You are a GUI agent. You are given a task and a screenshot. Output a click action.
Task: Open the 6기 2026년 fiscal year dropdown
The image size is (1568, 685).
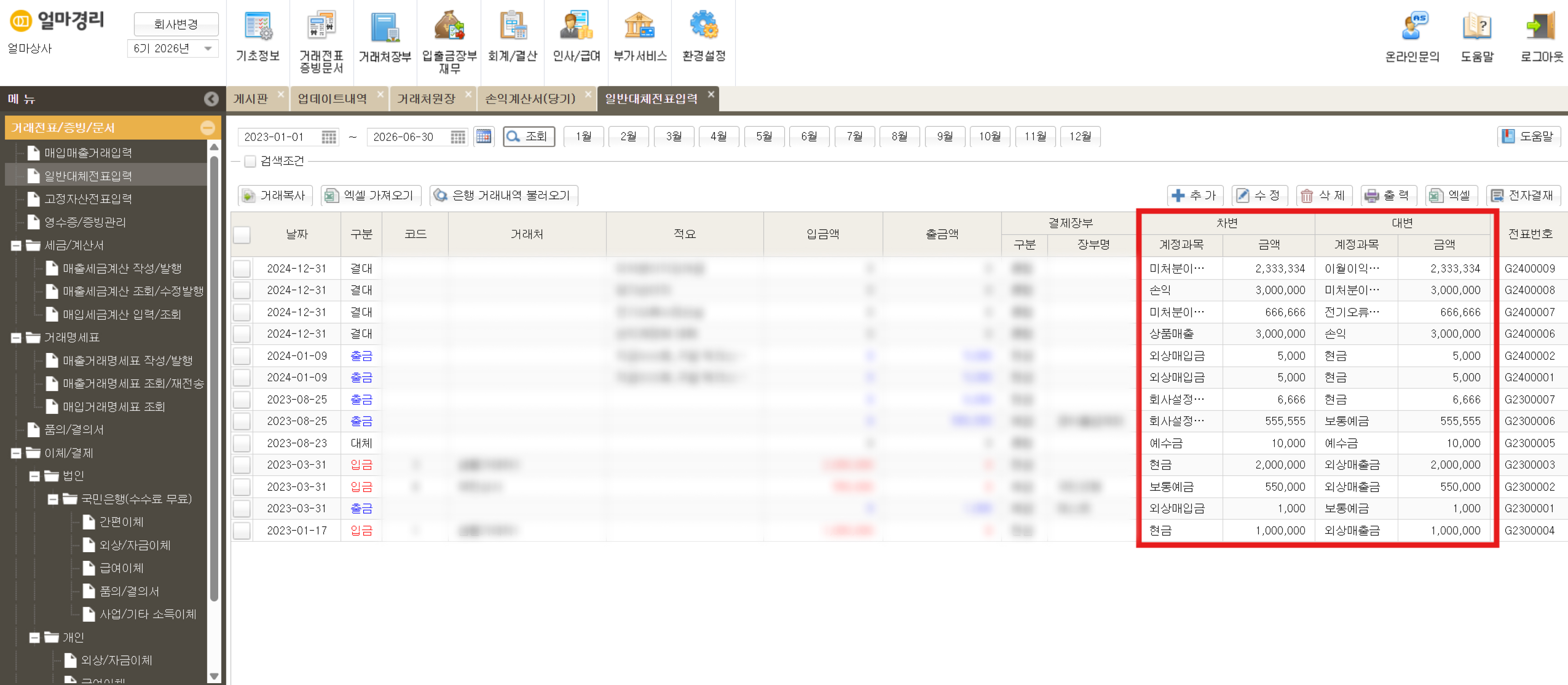pos(173,49)
